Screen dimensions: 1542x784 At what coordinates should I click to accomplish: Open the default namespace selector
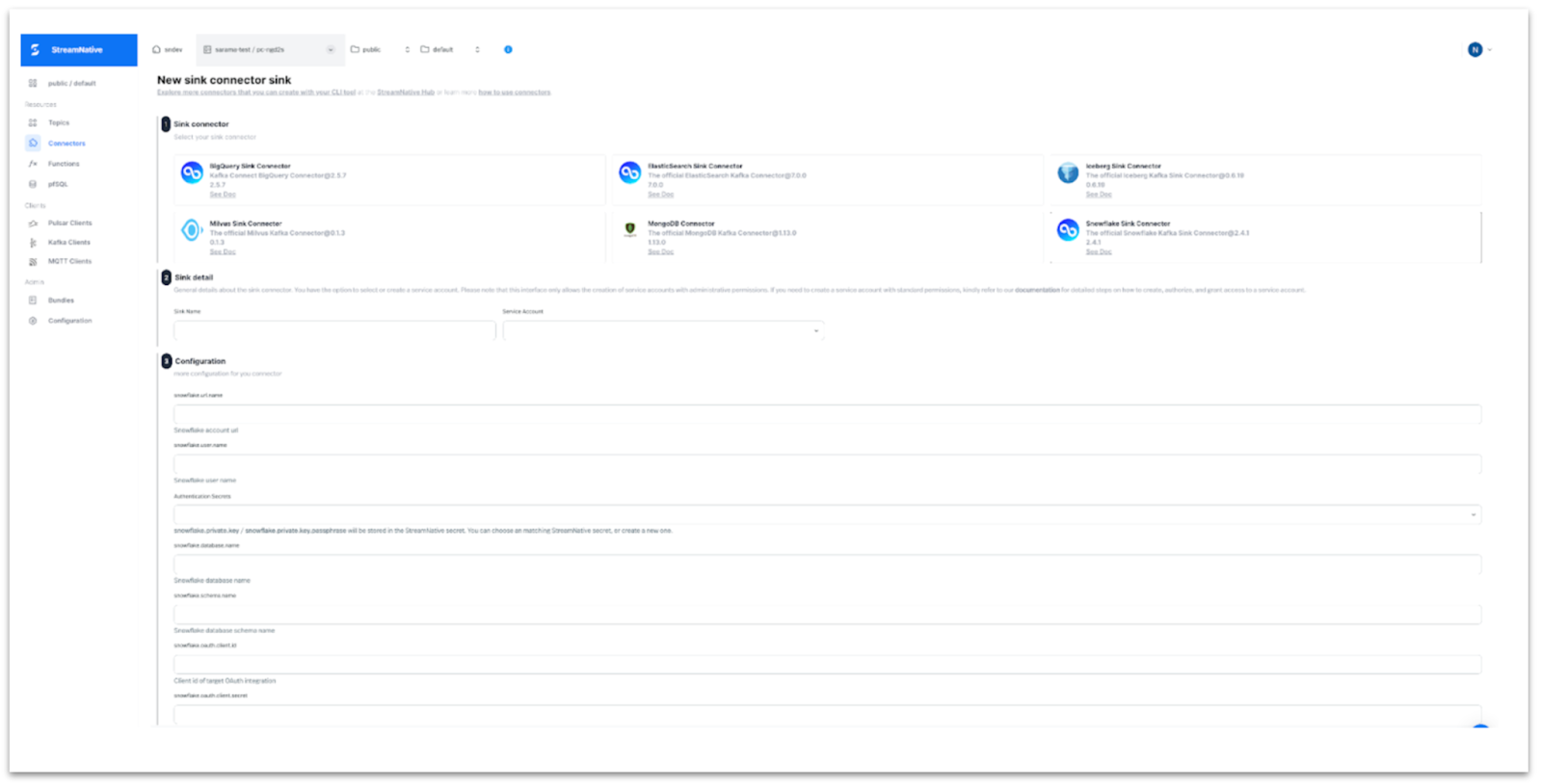450,49
